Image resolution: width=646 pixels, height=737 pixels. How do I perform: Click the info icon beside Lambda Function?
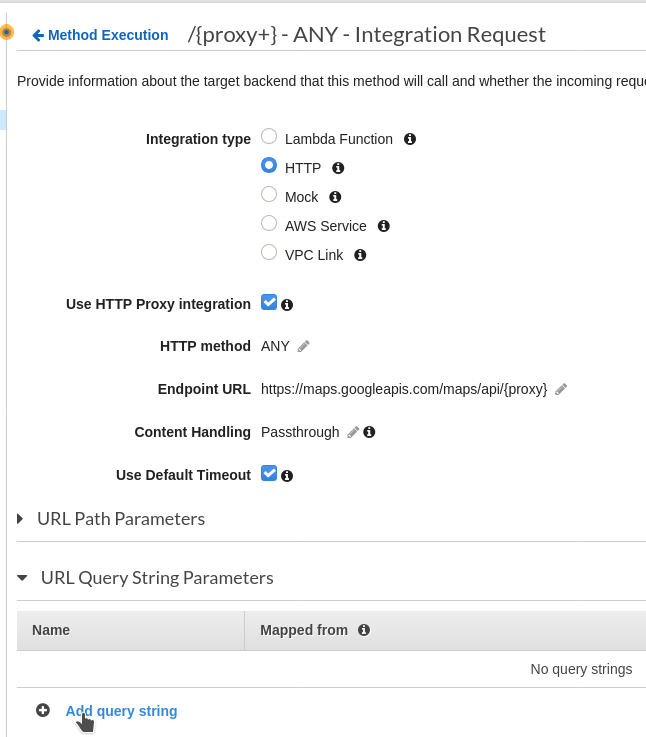410,139
